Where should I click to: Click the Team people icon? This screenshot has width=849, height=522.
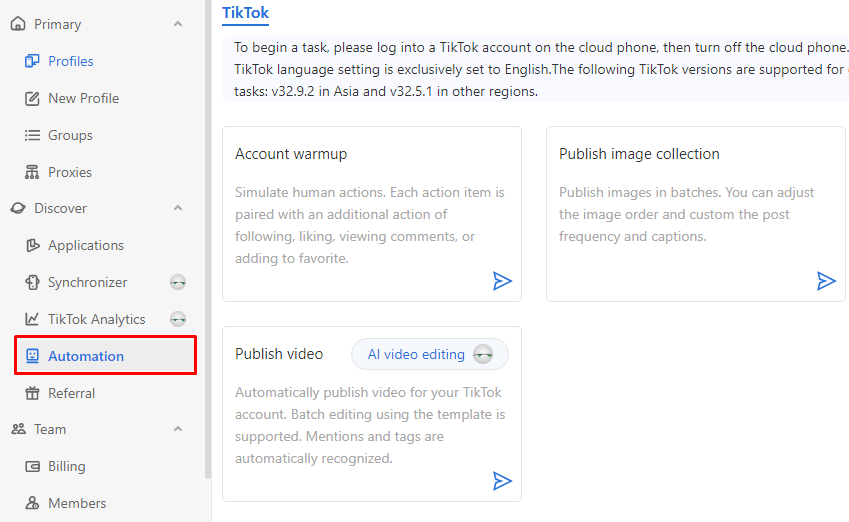[18, 429]
